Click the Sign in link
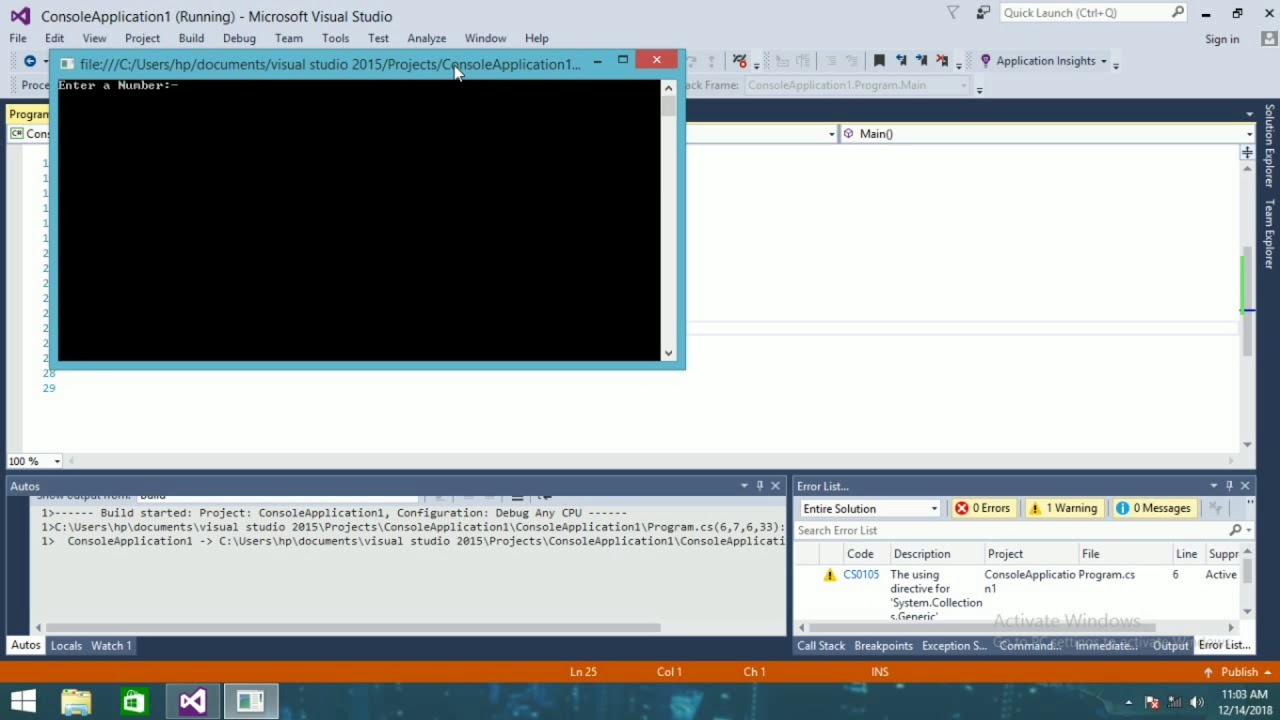Image resolution: width=1280 pixels, height=720 pixels. (1222, 39)
